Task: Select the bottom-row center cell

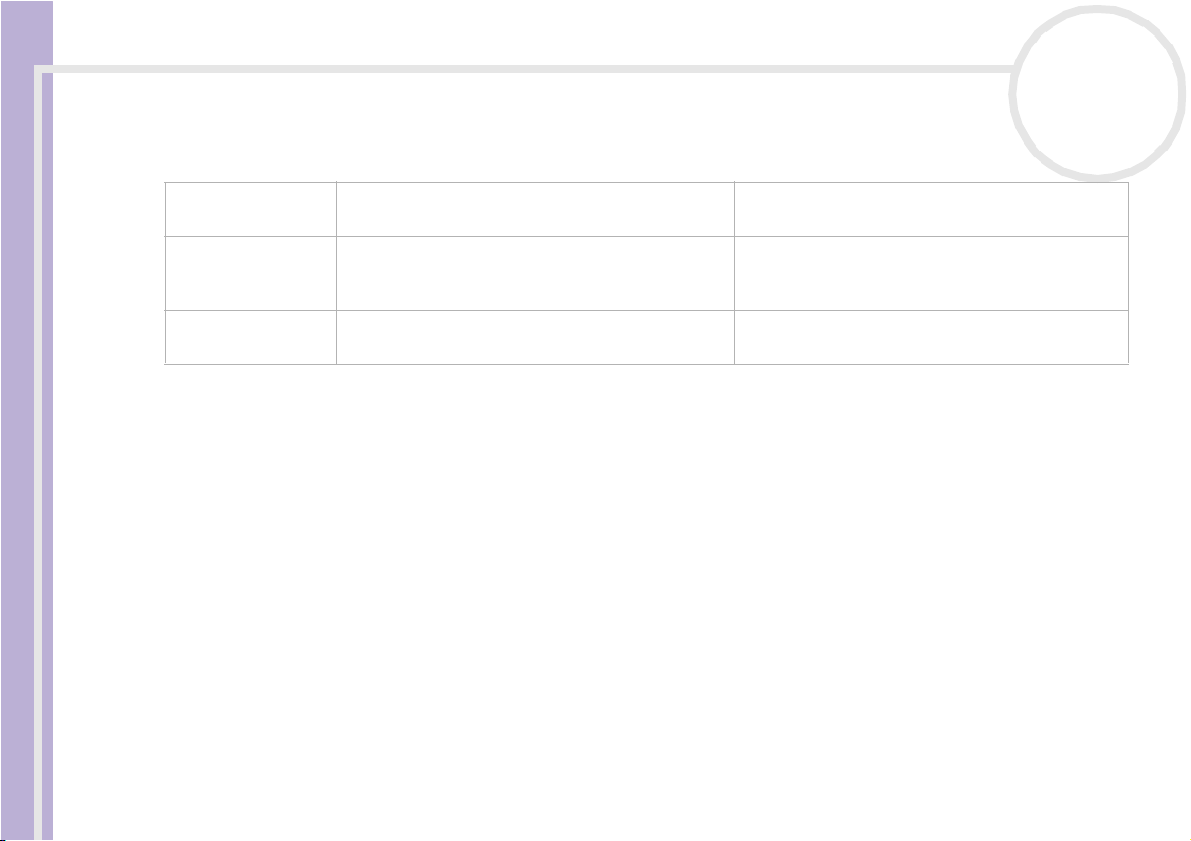Action: [535, 337]
